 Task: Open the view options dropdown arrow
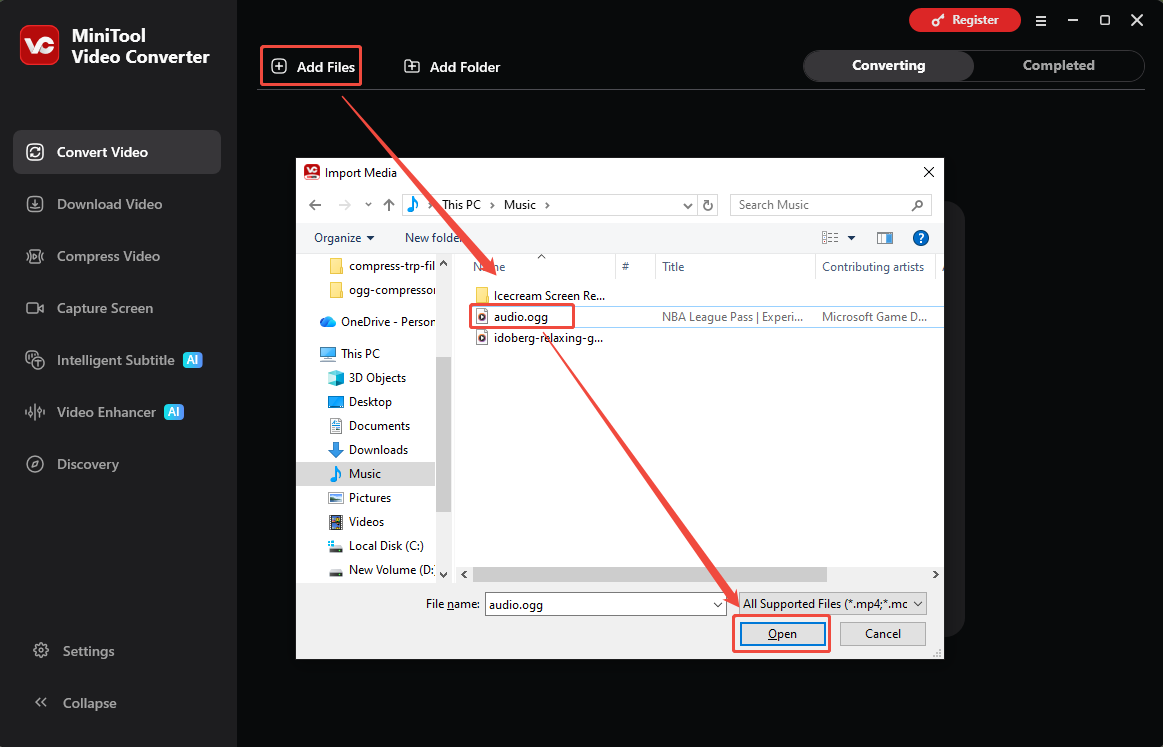(x=851, y=237)
